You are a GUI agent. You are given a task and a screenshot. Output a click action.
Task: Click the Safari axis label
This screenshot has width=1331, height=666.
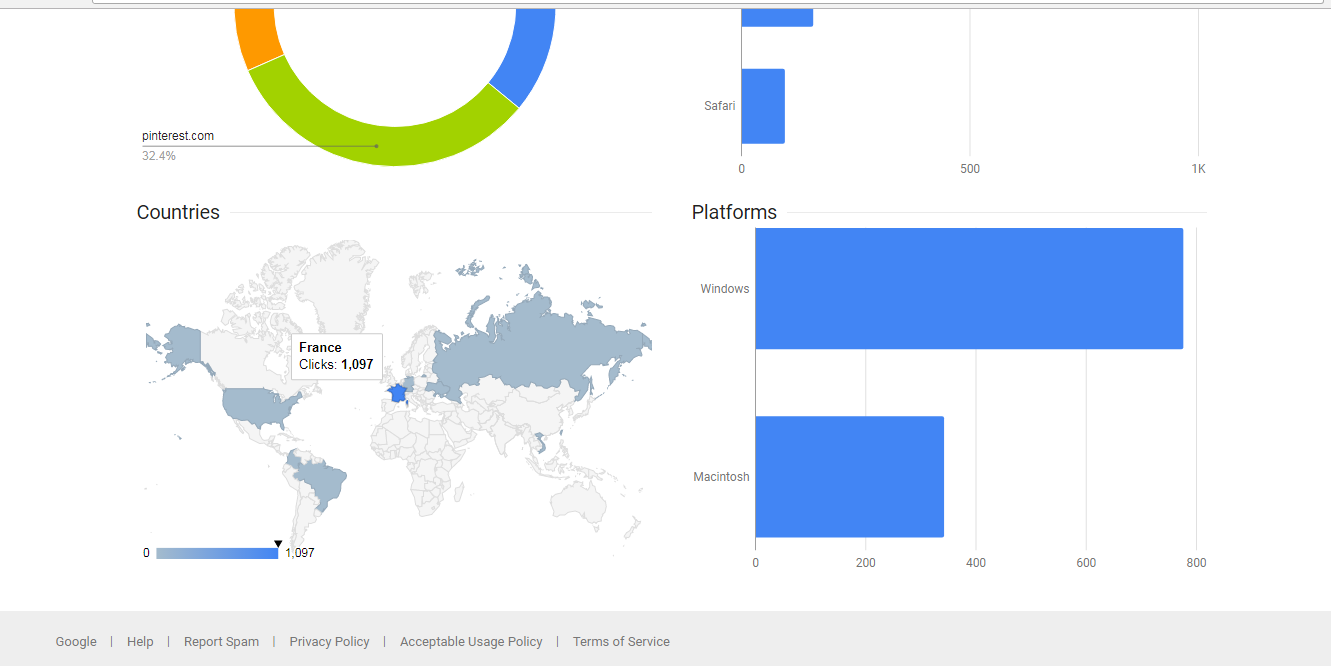pyautogui.click(x=720, y=106)
